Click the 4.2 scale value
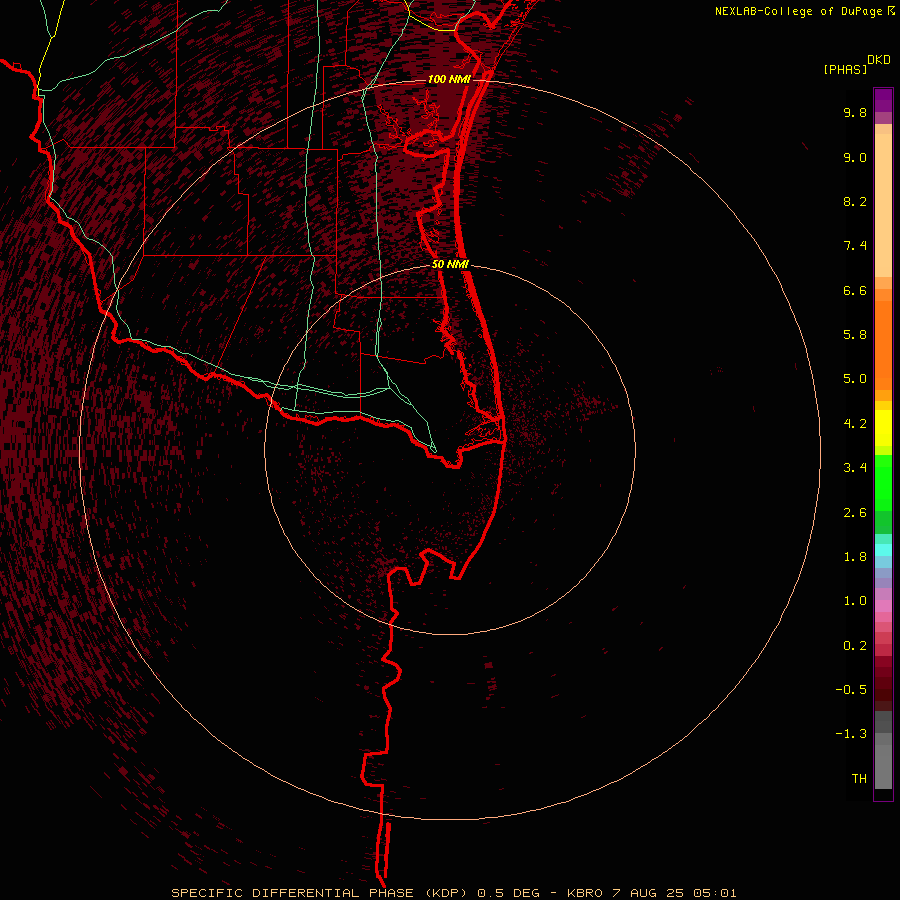Viewport: 900px width, 900px height. pyautogui.click(x=855, y=424)
